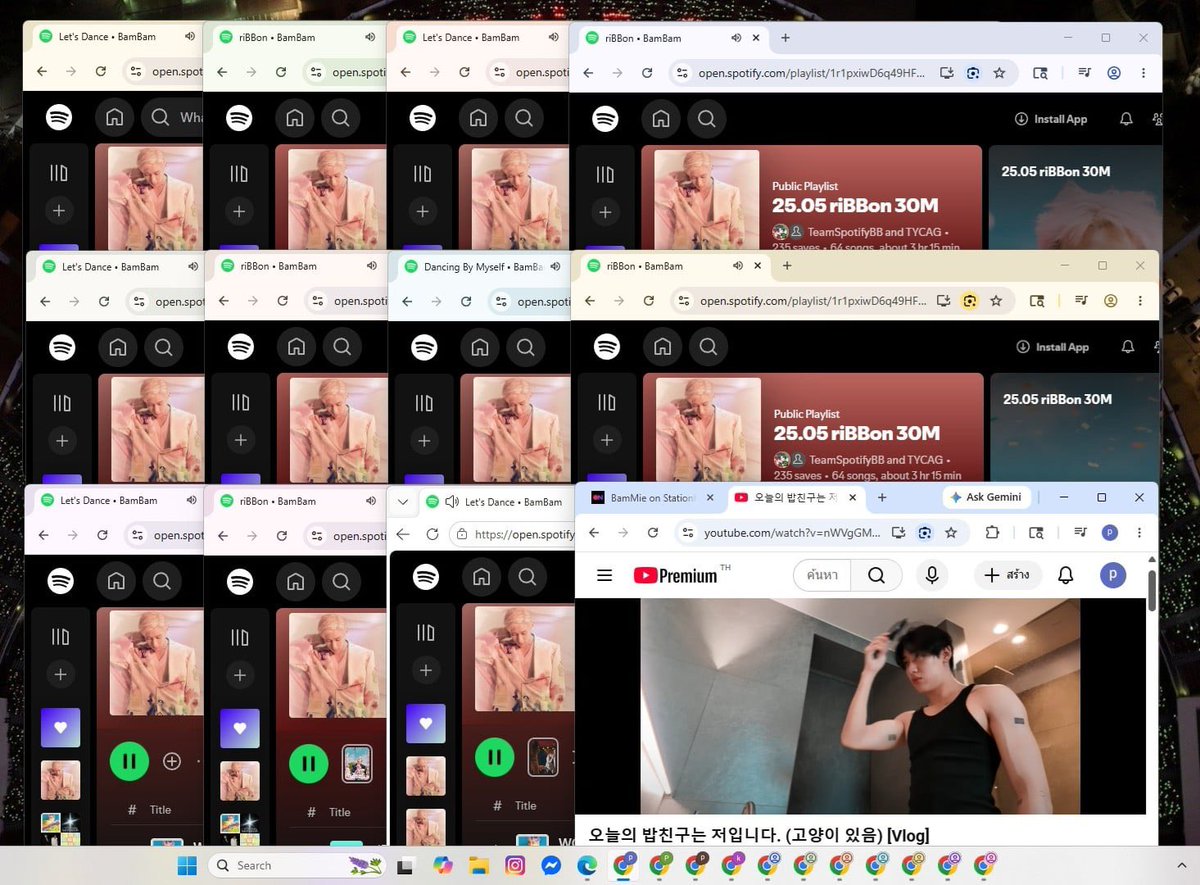Reload the page in YouTube window
Screen dimensions: 1200x885
click(x=651, y=533)
